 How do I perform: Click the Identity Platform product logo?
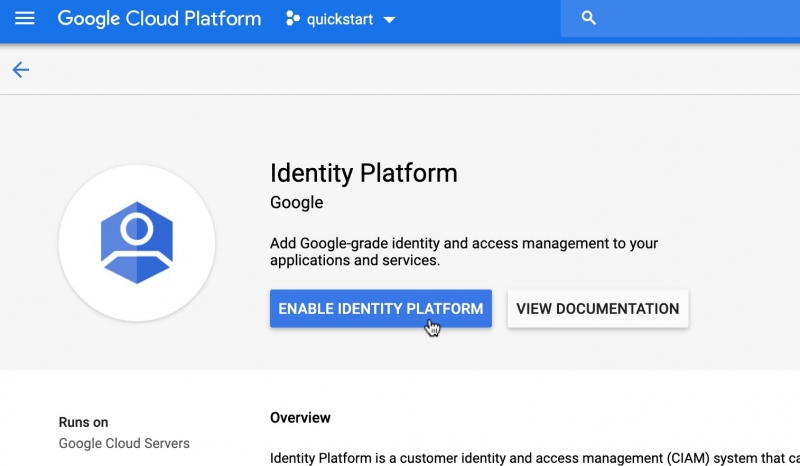click(x=137, y=243)
